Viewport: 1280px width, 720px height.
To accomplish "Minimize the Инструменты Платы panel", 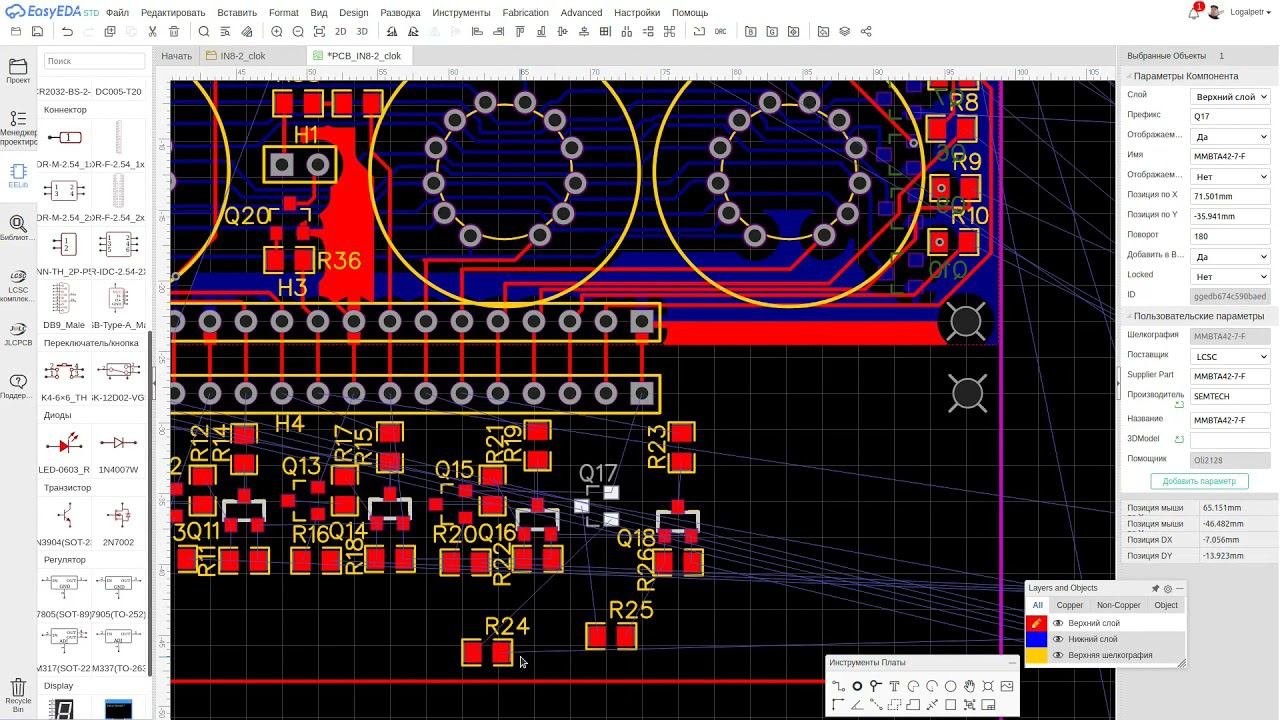I will [x=1012, y=663].
